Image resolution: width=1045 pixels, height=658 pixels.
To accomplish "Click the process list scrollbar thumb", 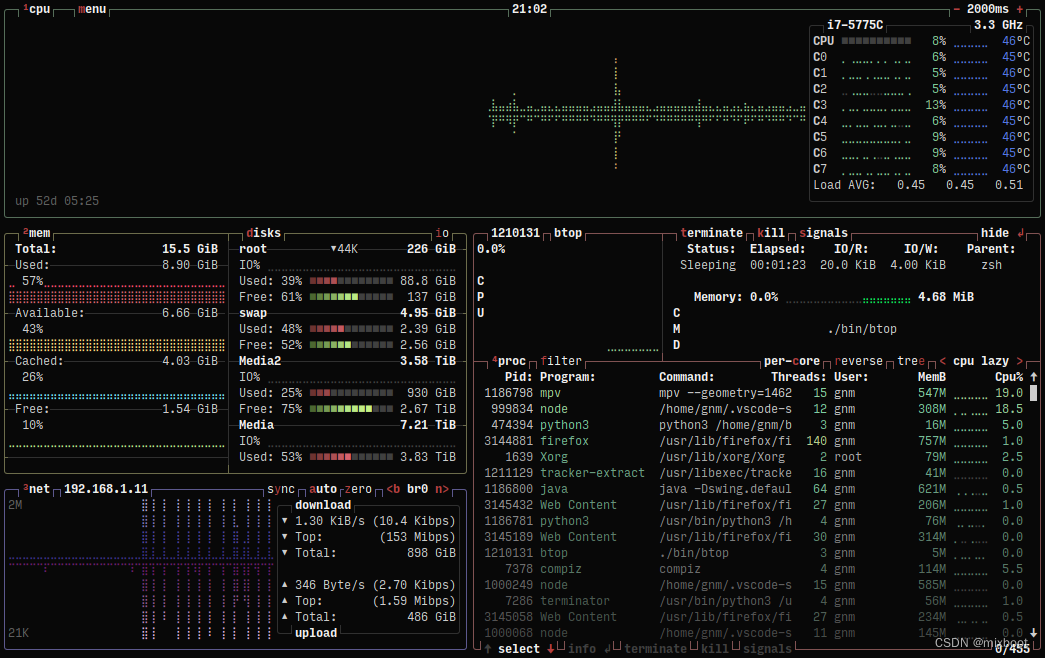I will pyautogui.click(x=1034, y=393).
